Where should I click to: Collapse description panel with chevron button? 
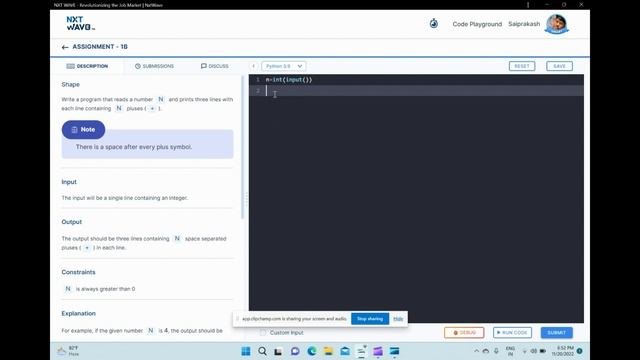pos(253,66)
